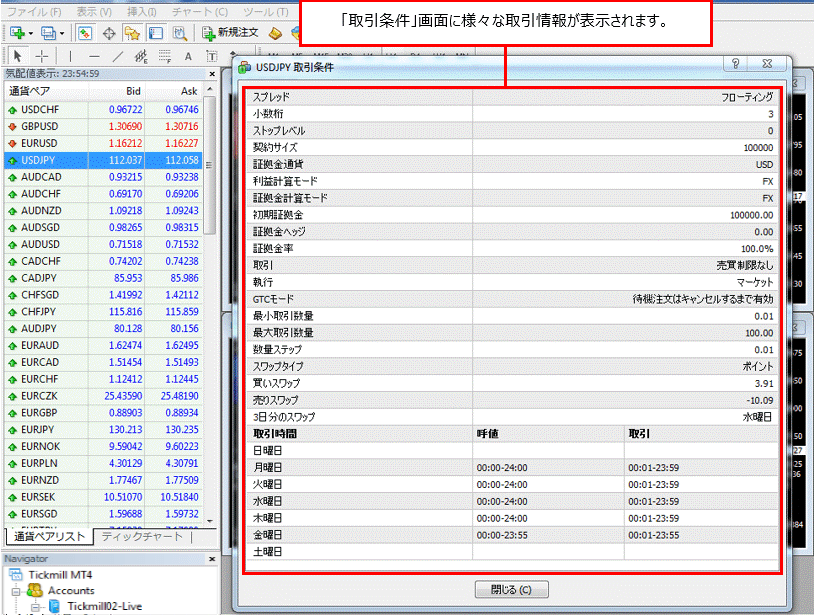Collapse the Tickmill02-Live account node

[x=35, y=606]
